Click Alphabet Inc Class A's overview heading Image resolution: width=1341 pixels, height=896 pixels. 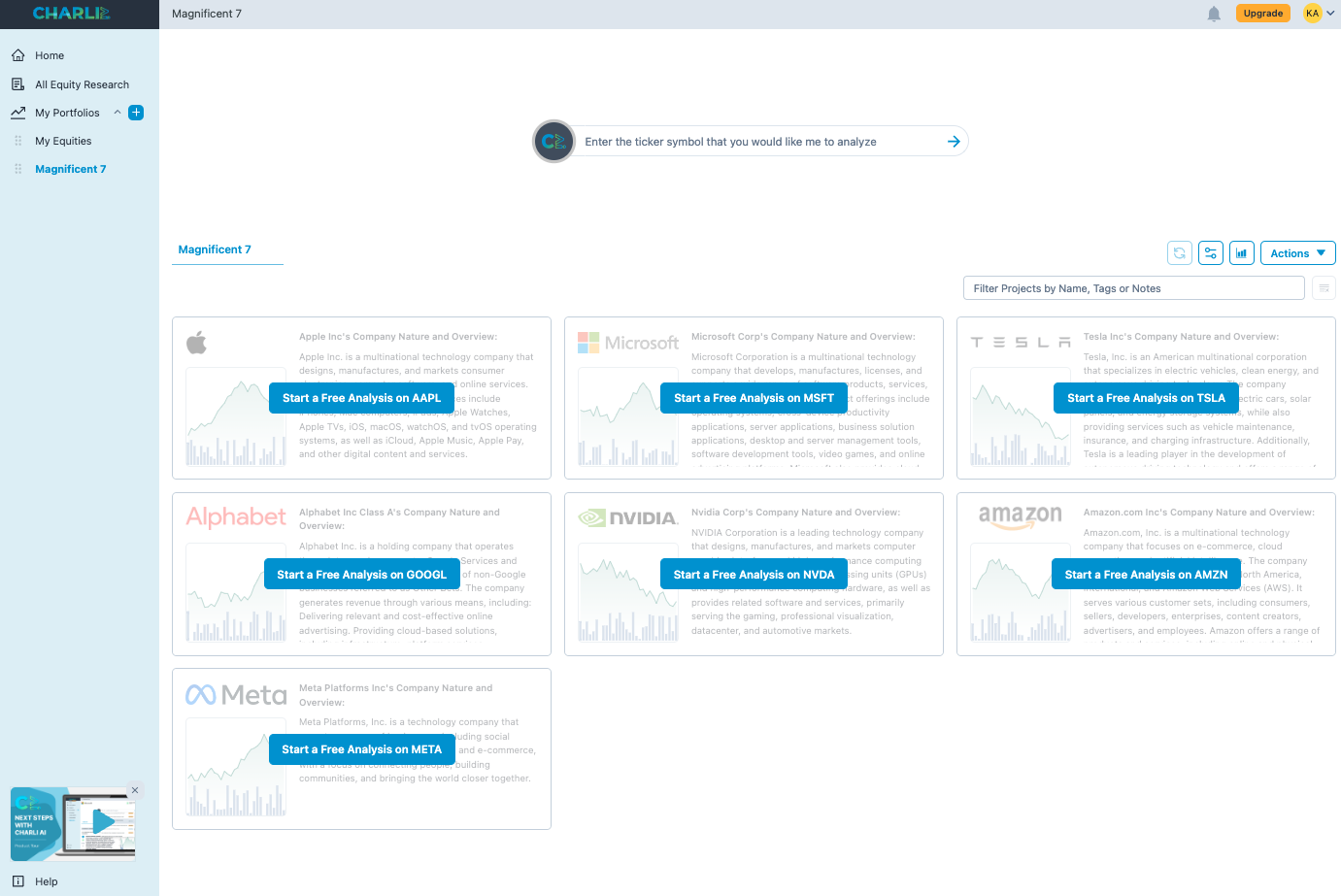pyautogui.click(x=399, y=519)
